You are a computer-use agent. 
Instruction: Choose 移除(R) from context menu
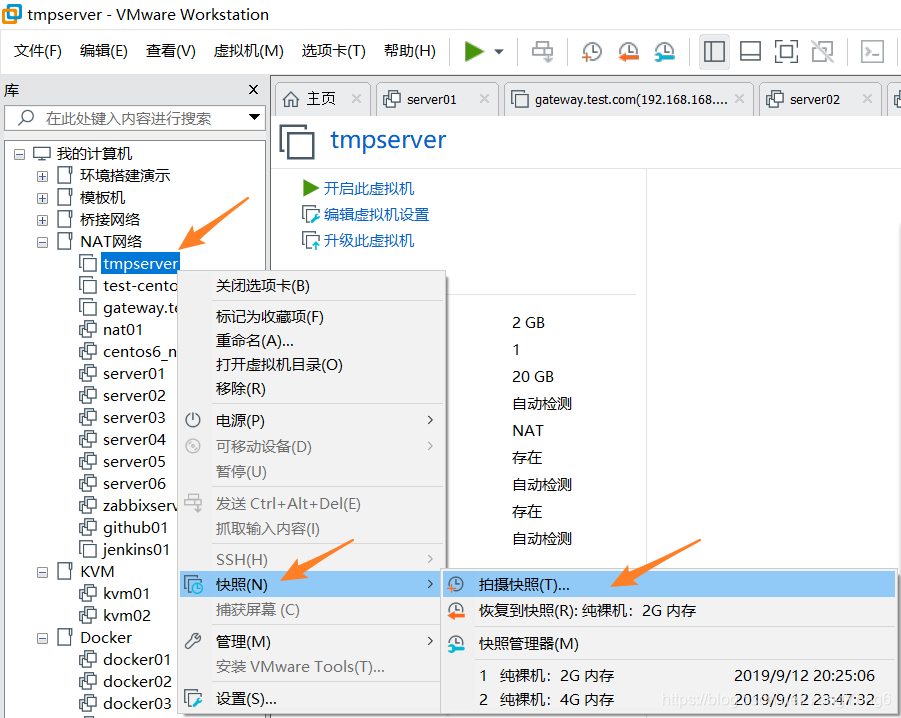click(311, 389)
